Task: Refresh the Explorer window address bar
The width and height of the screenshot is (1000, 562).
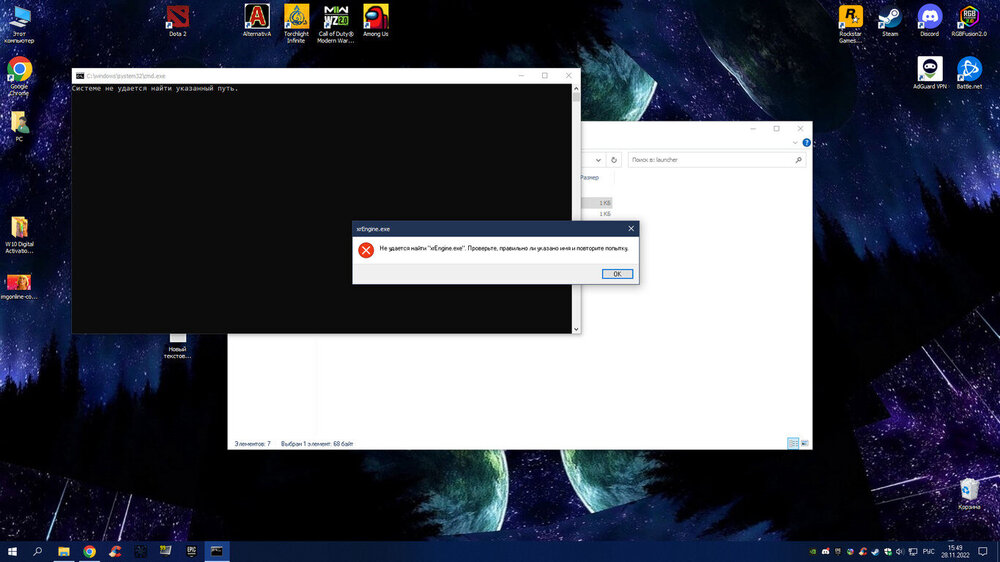Action: tap(614, 160)
